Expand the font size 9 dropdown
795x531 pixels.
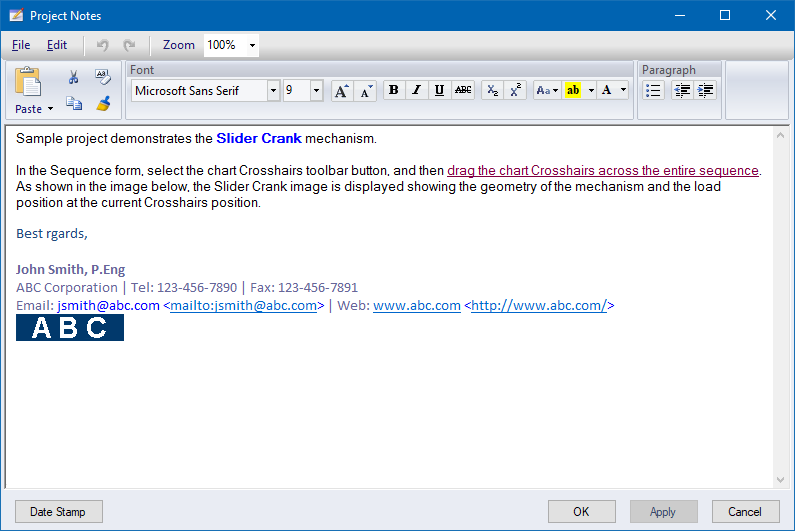pyautogui.click(x=316, y=90)
